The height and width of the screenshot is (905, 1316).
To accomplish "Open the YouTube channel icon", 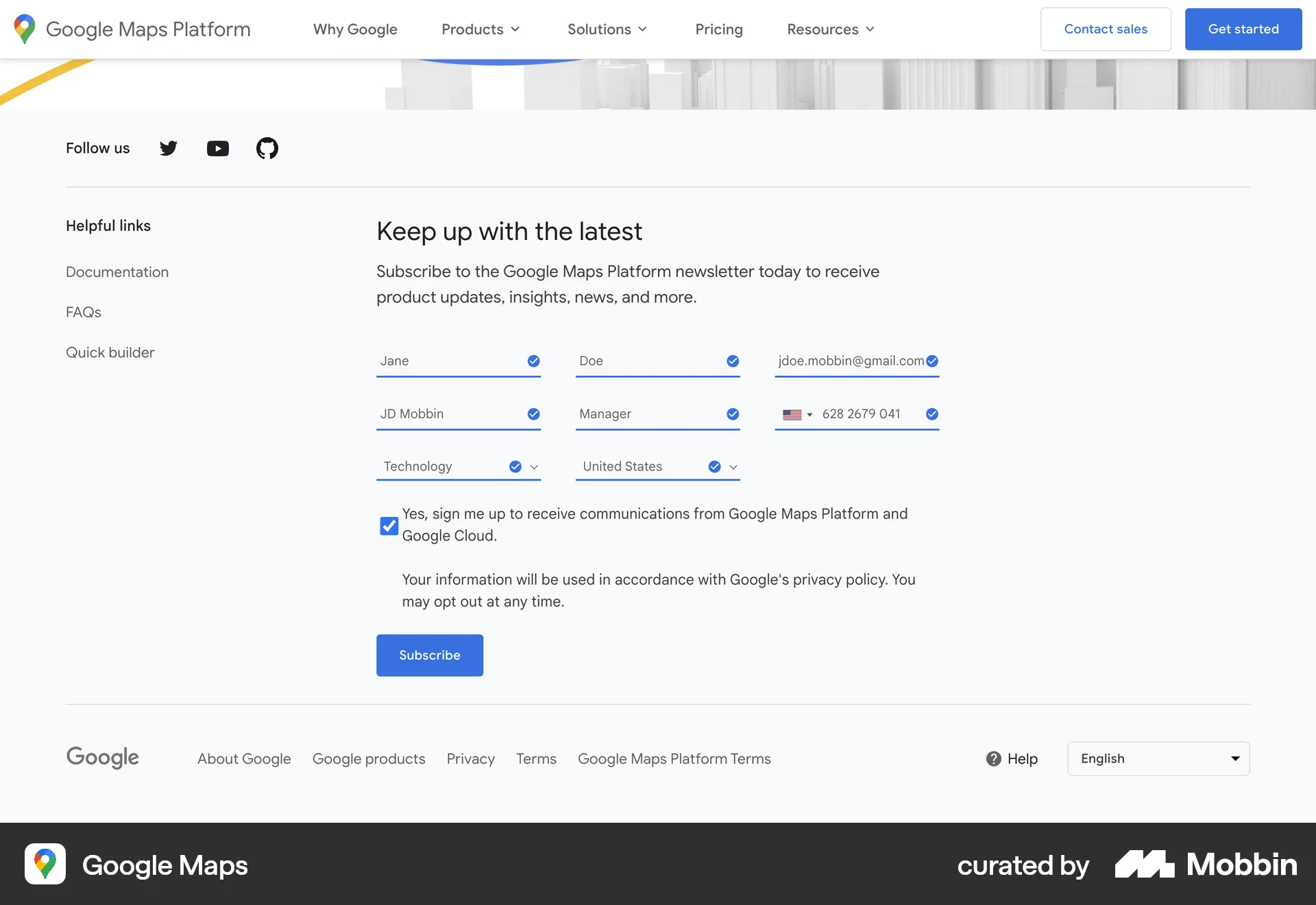I will point(218,148).
